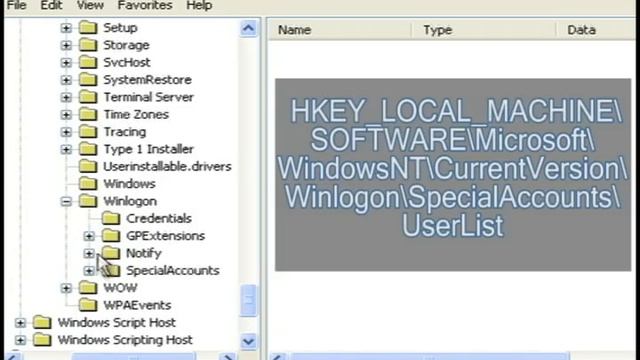Open the View menu
This screenshot has width=640, height=360.
coord(90,5)
